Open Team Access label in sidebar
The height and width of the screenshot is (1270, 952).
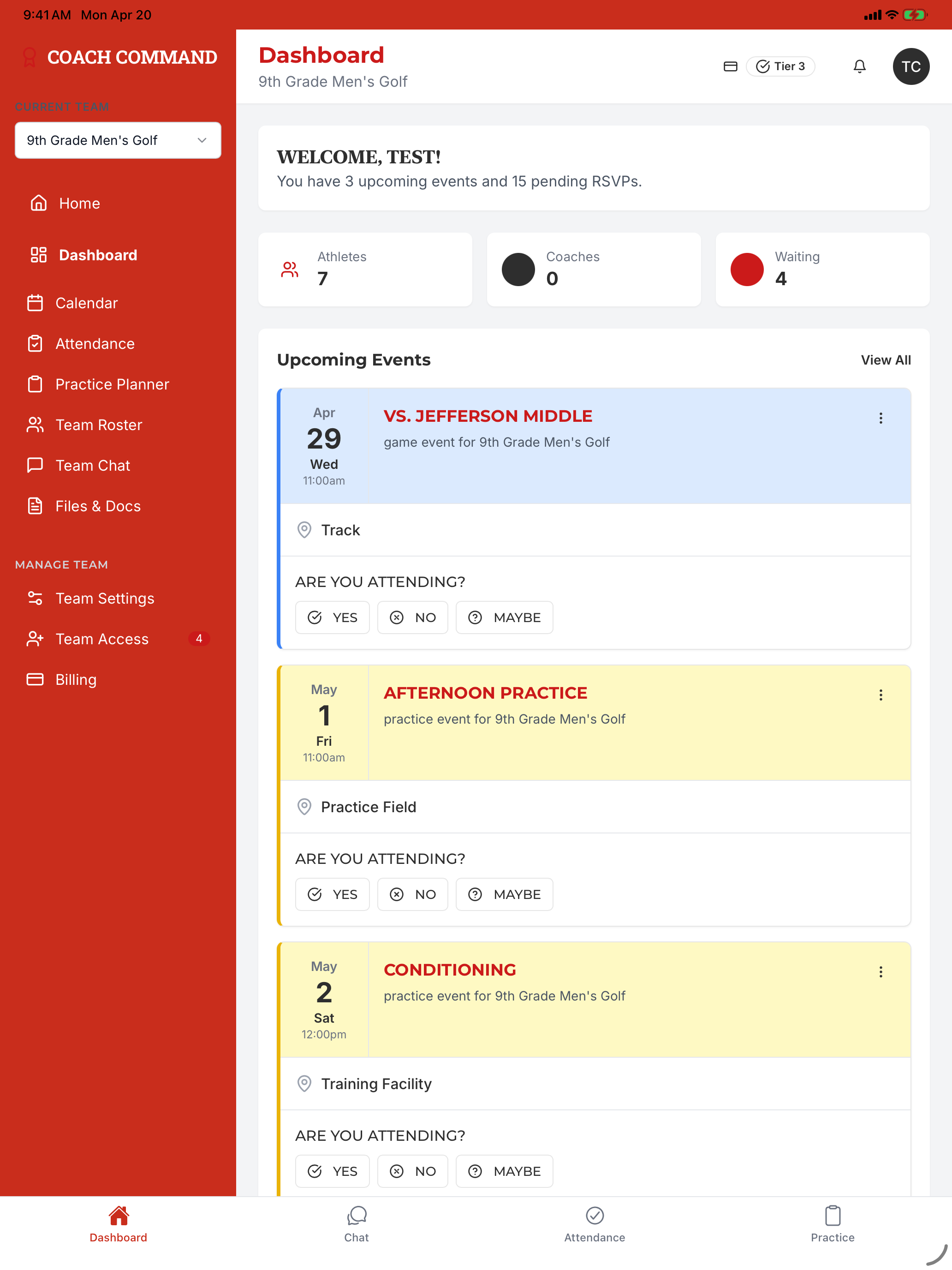(102, 639)
